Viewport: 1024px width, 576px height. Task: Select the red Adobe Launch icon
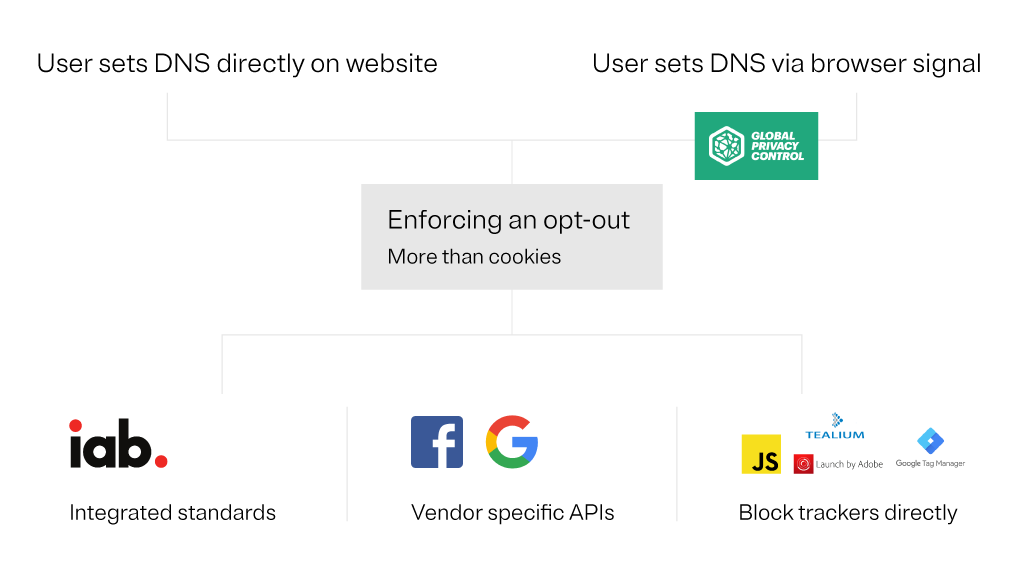pos(803,464)
